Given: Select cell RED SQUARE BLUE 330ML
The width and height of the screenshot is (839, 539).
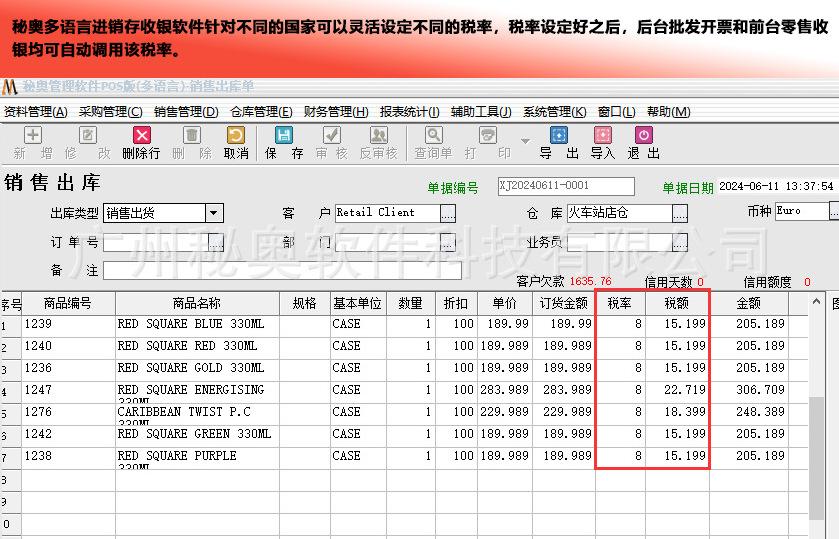Looking at the screenshot, I should pyautogui.click(x=197, y=324).
